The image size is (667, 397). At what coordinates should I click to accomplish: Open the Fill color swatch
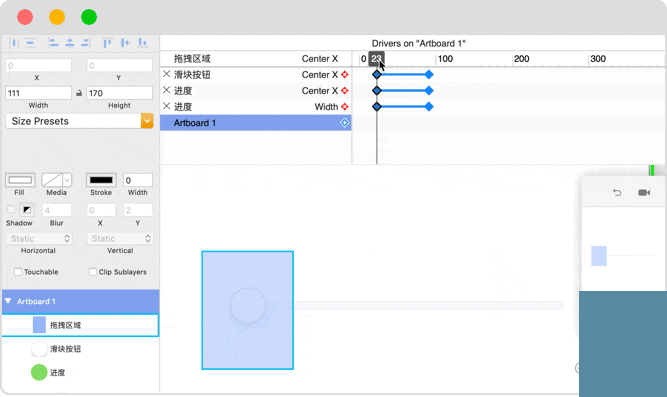tap(20, 180)
